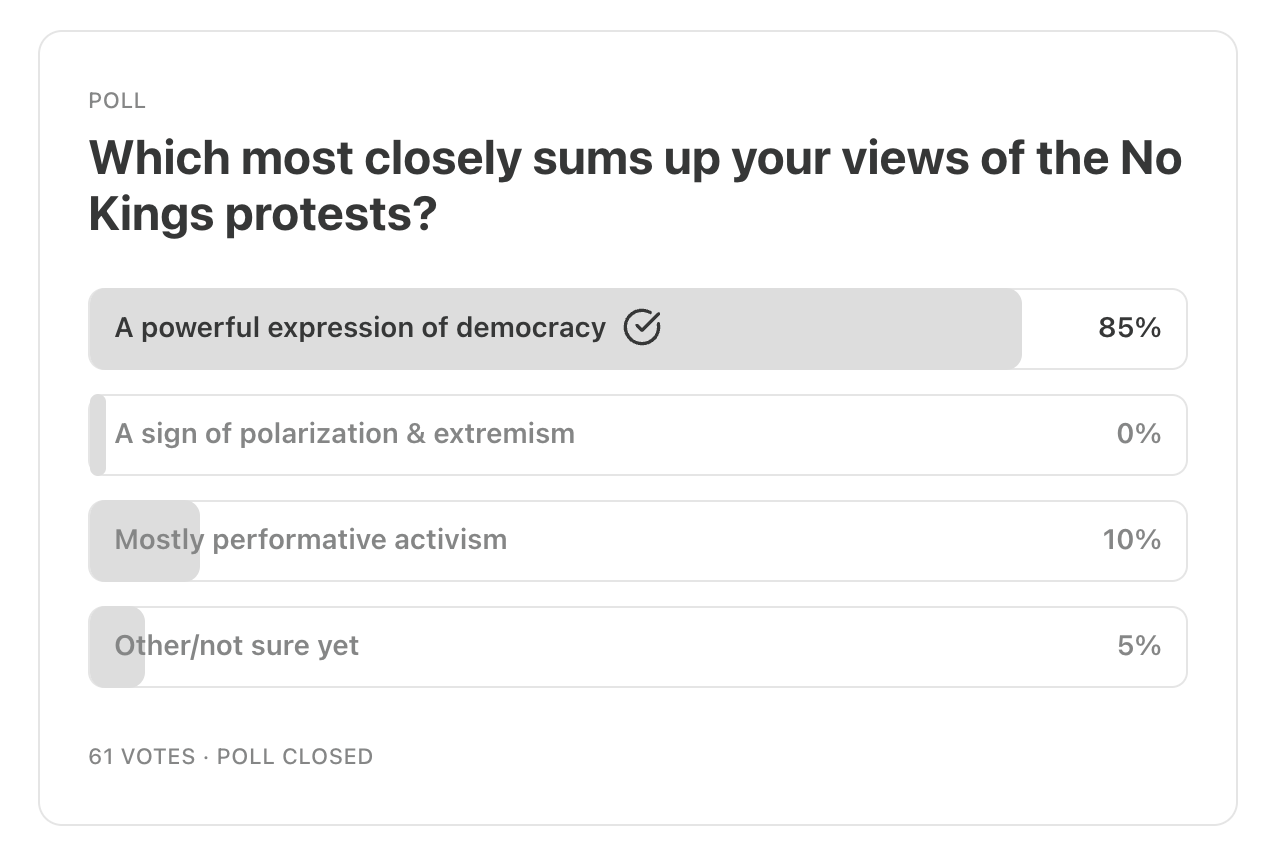Click the '61 VOTES' count text

142,757
